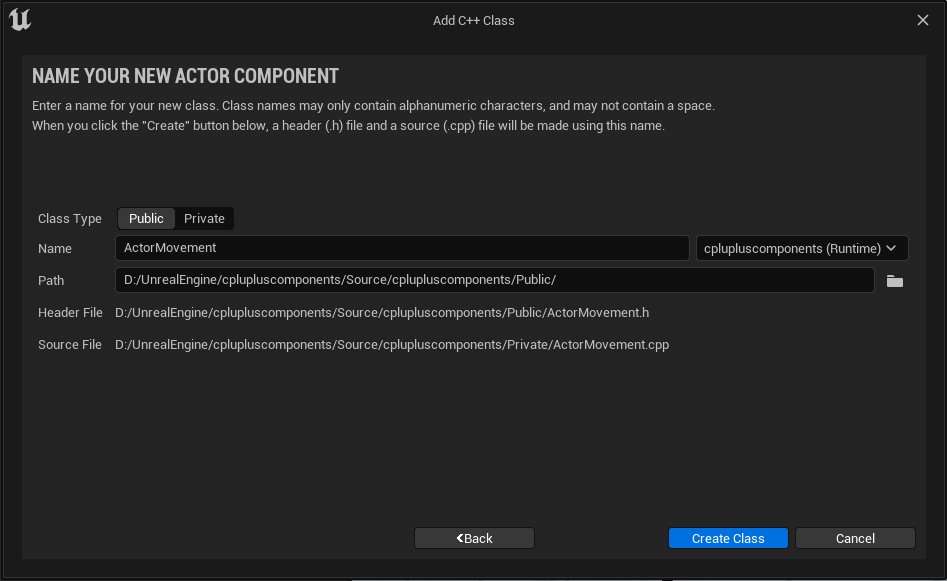Screen dimensions: 947x581
Task: Click the Unreal Engine logo icon
Action: coord(20,20)
